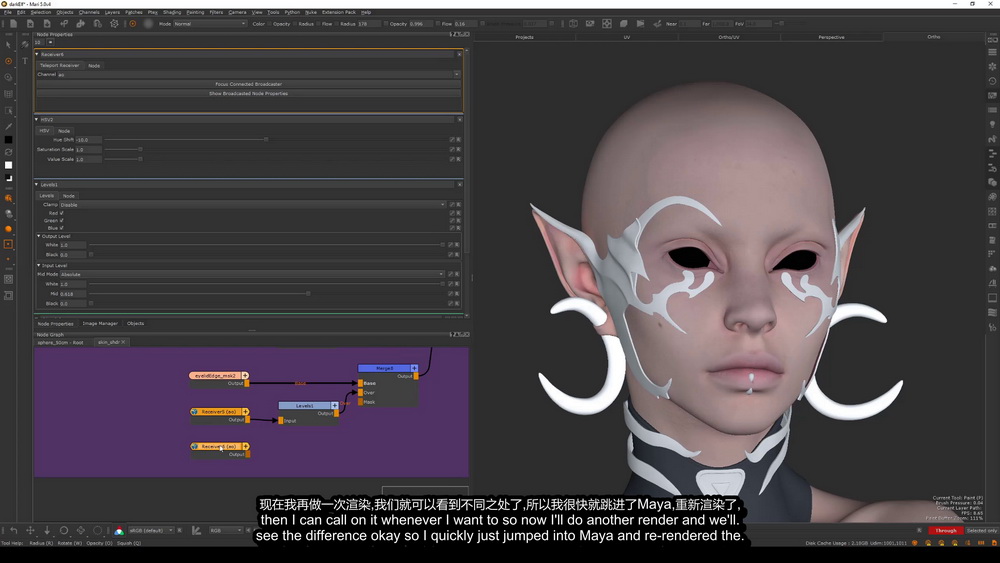The width and height of the screenshot is (1000, 563).
Task: Adjust the Hue Shift slider handle
Action: tap(266, 140)
